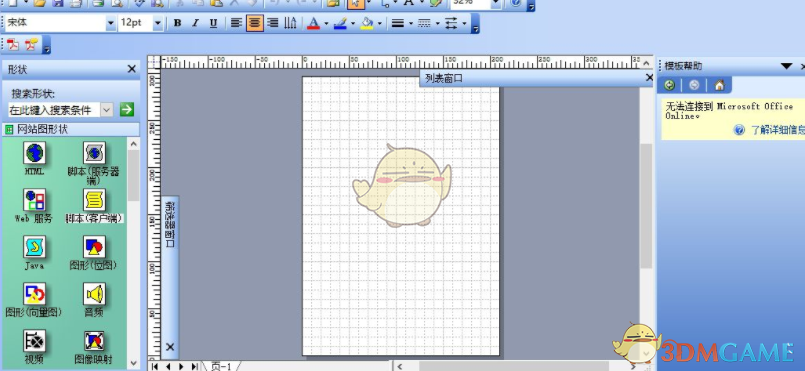
Task: Apply the blue line color
Action: pyautogui.click(x=340, y=23)
